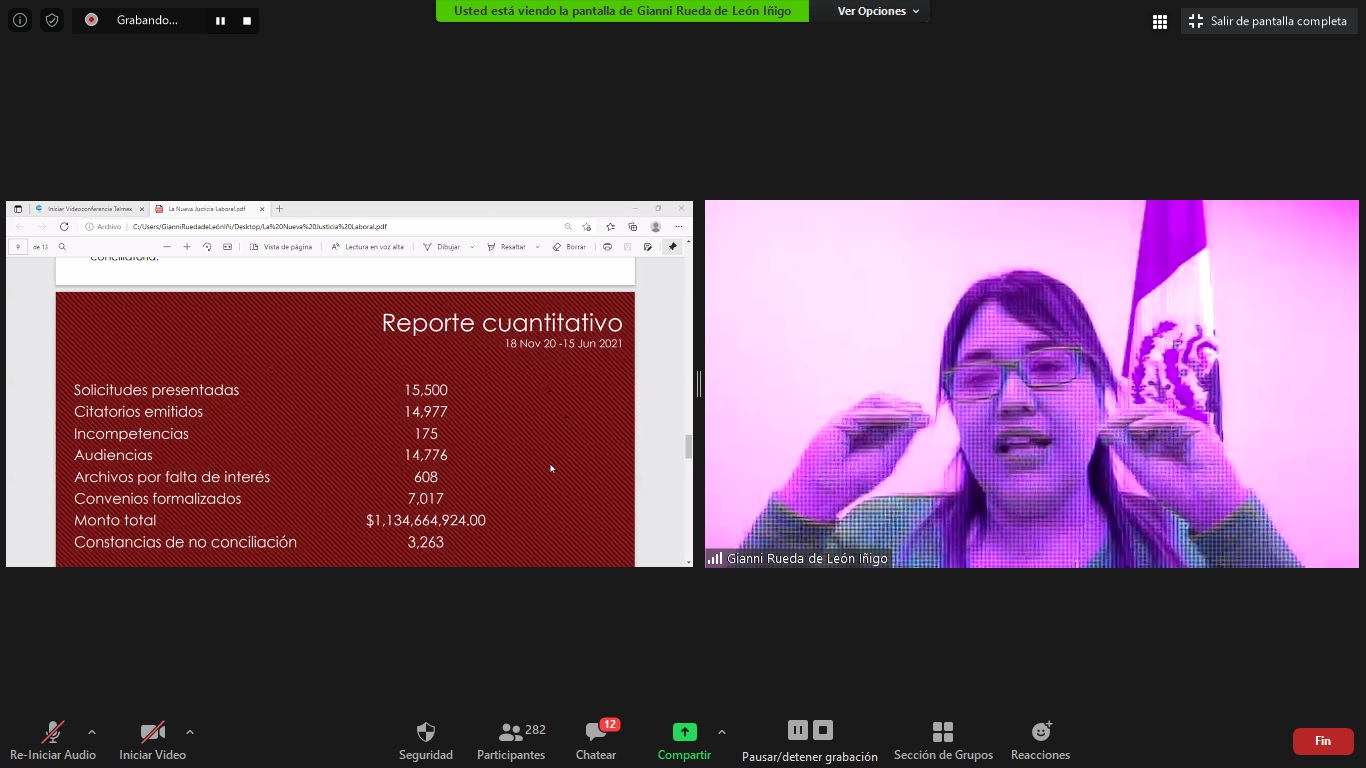Fit PDF to page width icon
Viewport: 1366px width, 768px height.
[x=227, y=247]
